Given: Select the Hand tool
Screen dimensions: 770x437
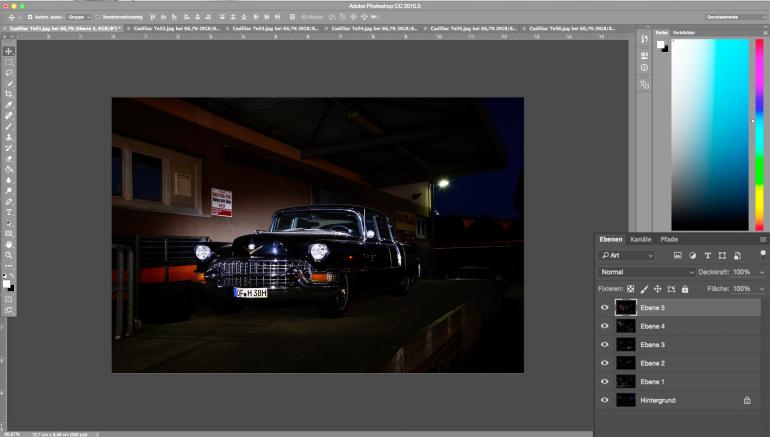Looking at the screenshot, I should (x=9, y=244).
